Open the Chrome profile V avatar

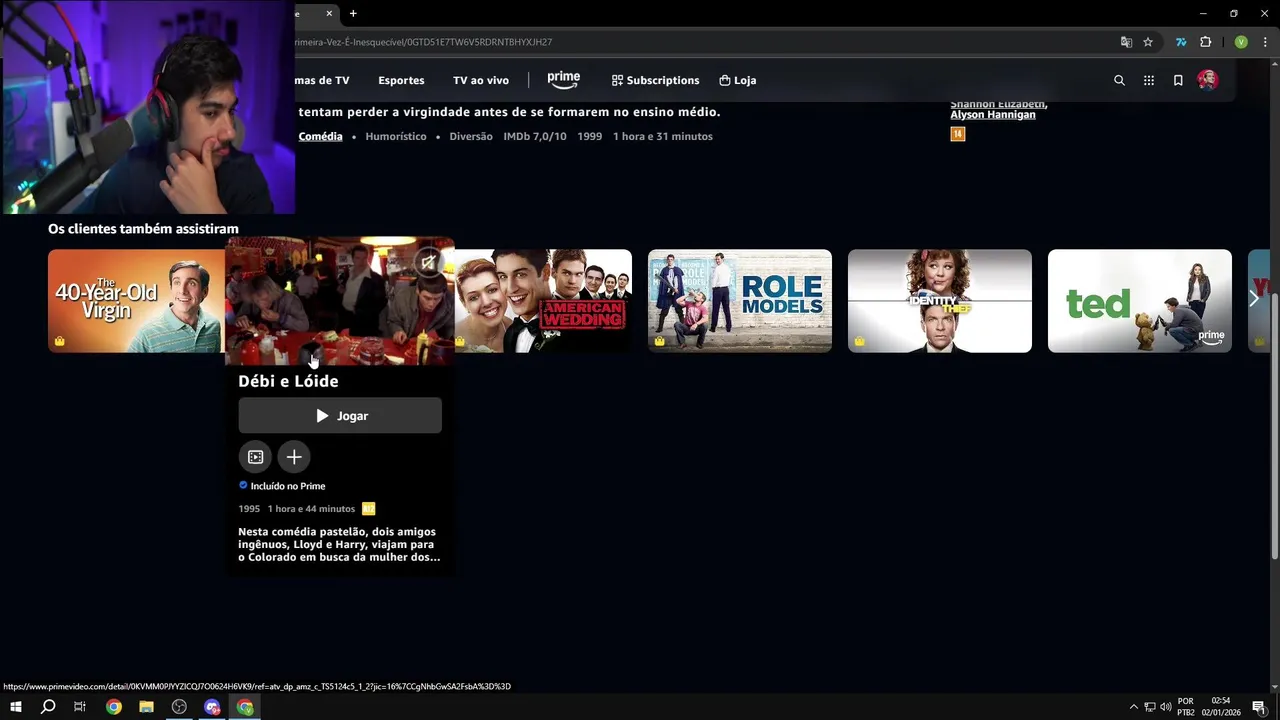(x=1241, y=42)
